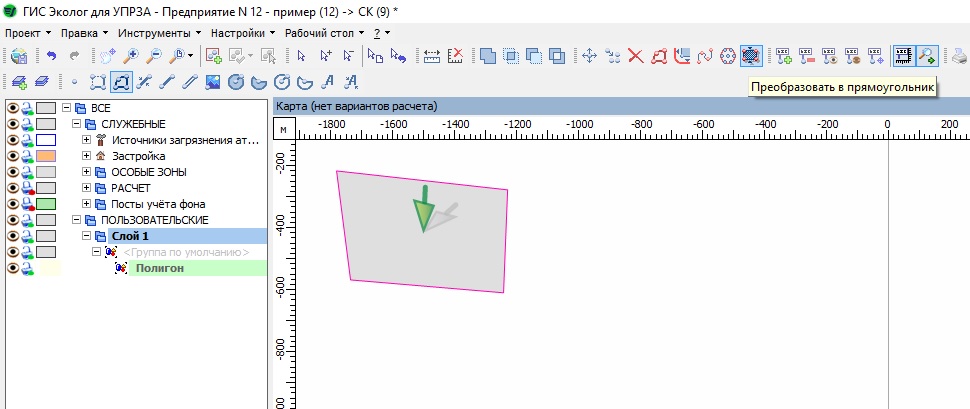Toggle eye icon for Полигон row

coord(13,268)
